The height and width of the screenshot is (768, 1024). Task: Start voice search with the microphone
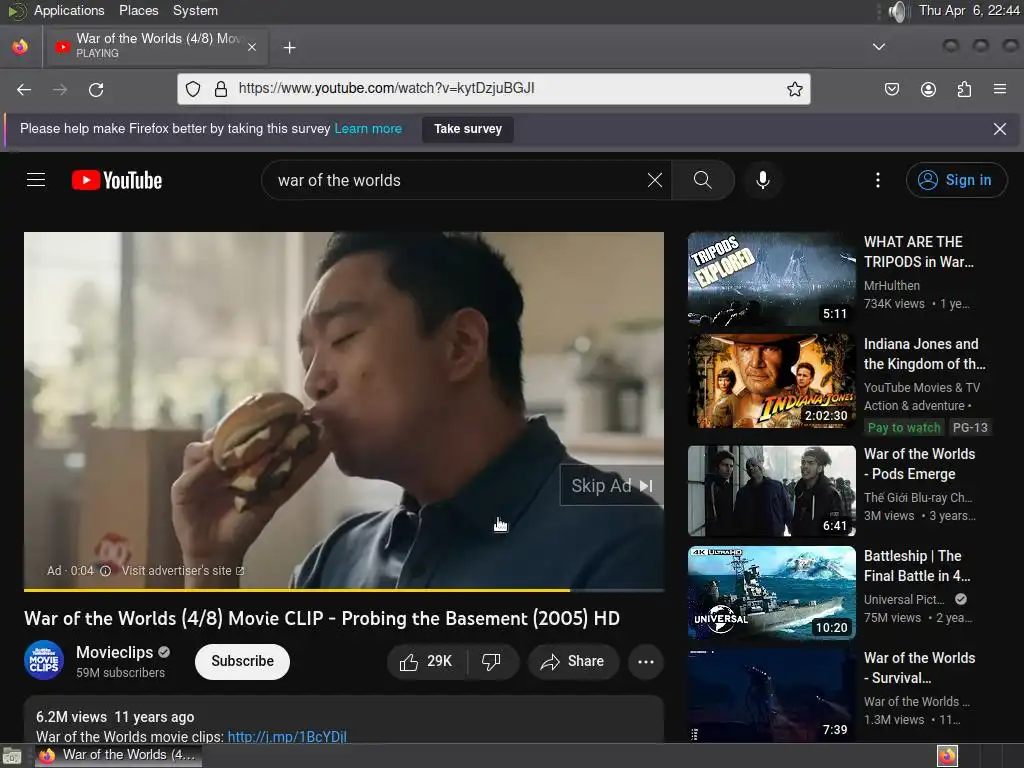coord(762,180)
